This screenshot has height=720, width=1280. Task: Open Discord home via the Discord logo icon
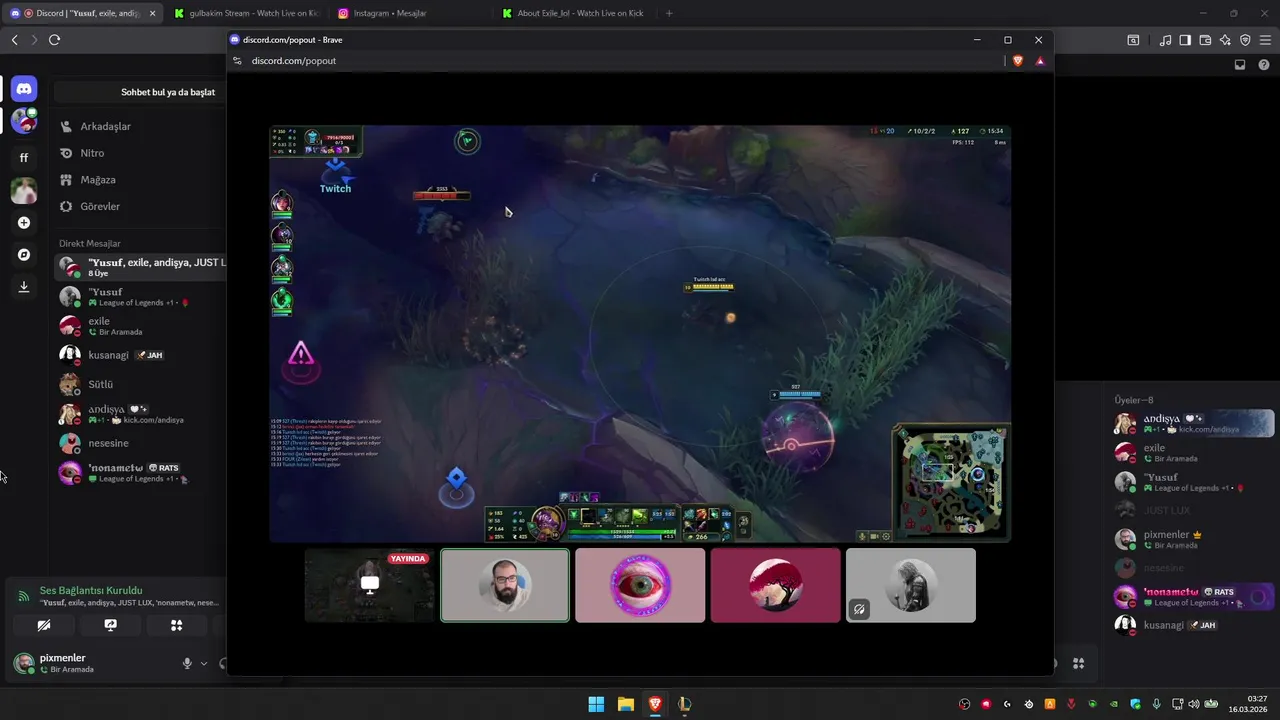24,89
